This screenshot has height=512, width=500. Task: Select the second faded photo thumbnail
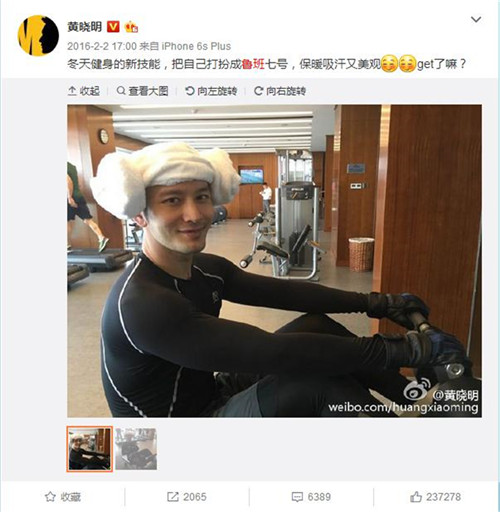pyautogui.click(x=136, y=449)
